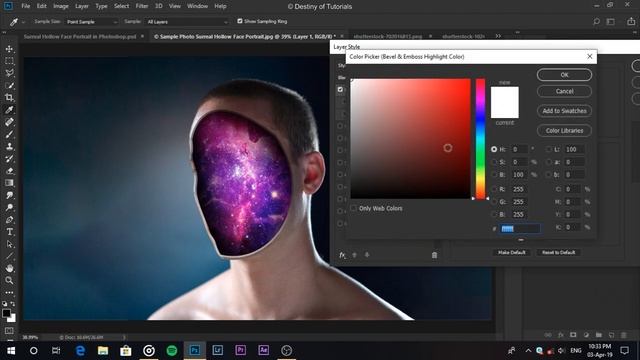Viewport: 640px width, 360px height.
Task: Select the Line tool
Action: click(x=9, y=256)
